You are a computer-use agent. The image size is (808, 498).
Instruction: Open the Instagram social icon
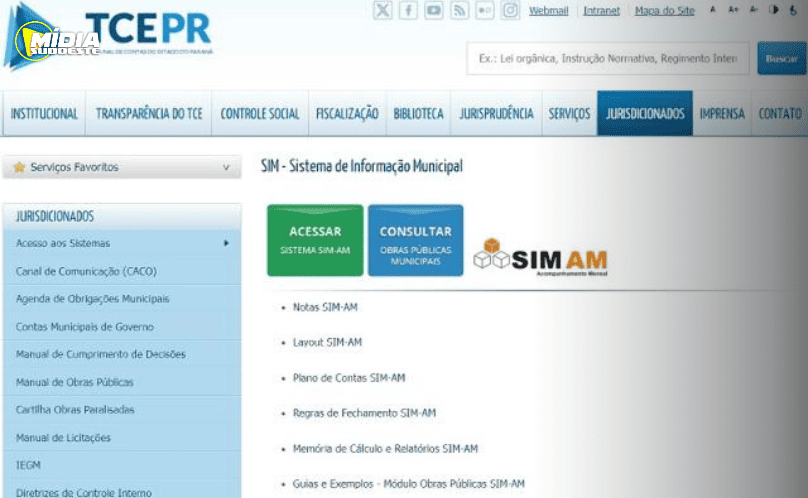(510, 10)
